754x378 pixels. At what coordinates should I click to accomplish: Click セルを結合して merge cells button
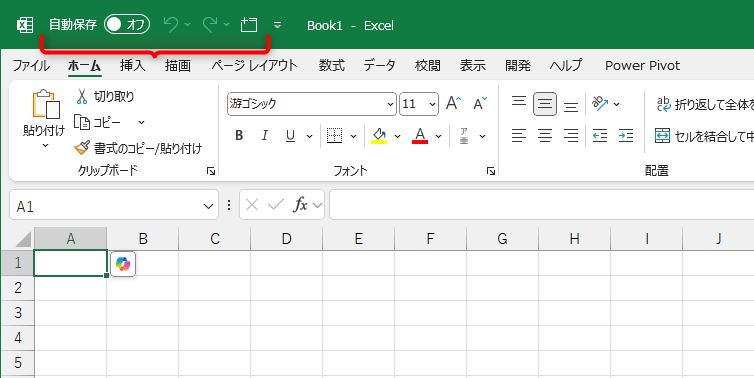pos(704,136)
